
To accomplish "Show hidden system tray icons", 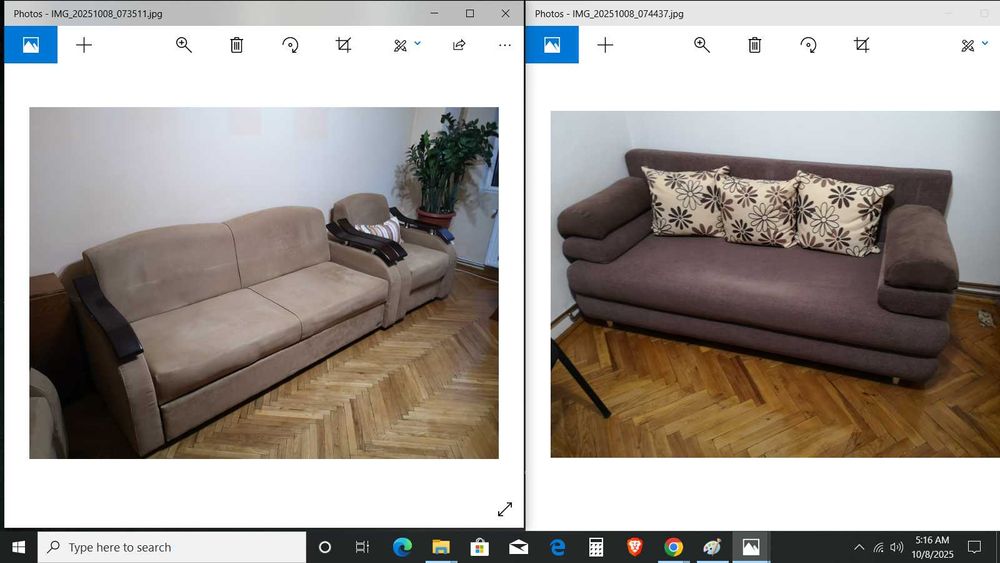I will point(859,547).
